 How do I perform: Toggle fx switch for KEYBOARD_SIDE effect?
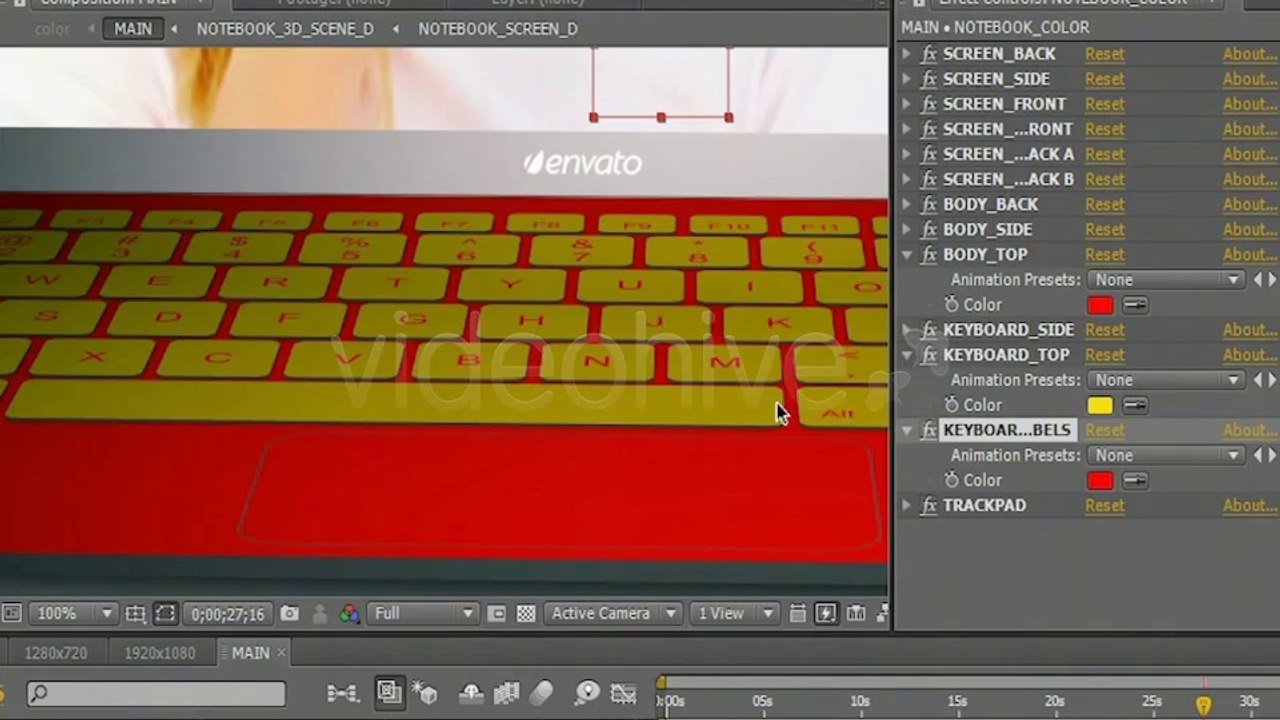coord(929,330)
